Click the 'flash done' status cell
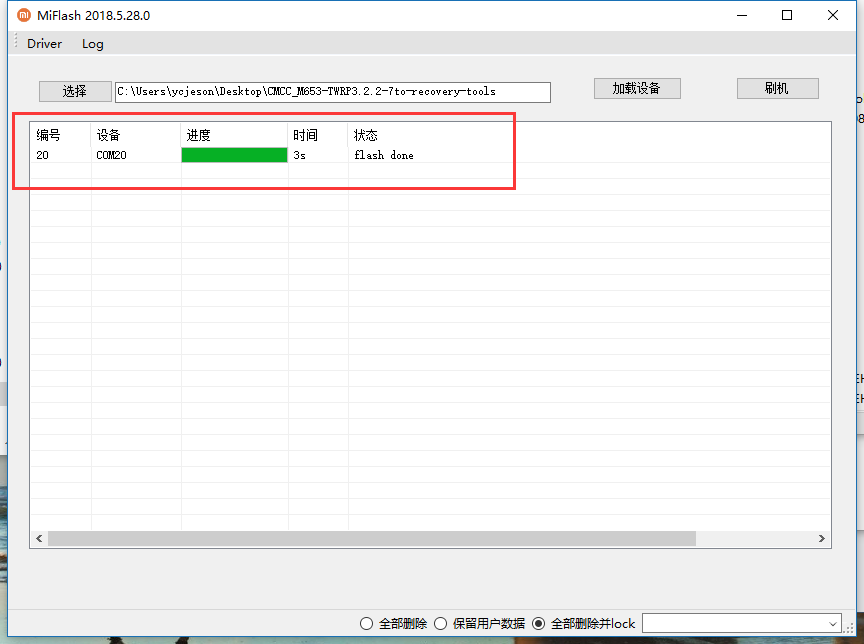This screenshot has width=864, height=644. coord(384,155)
